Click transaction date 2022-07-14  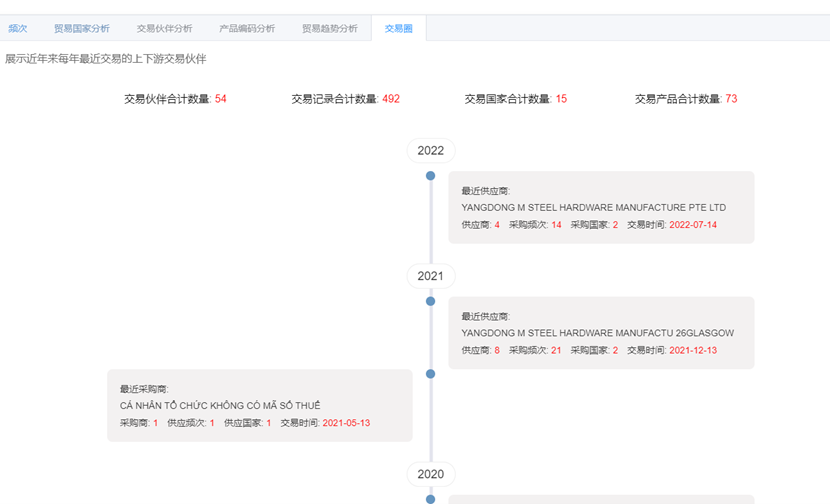coord(693,225)
